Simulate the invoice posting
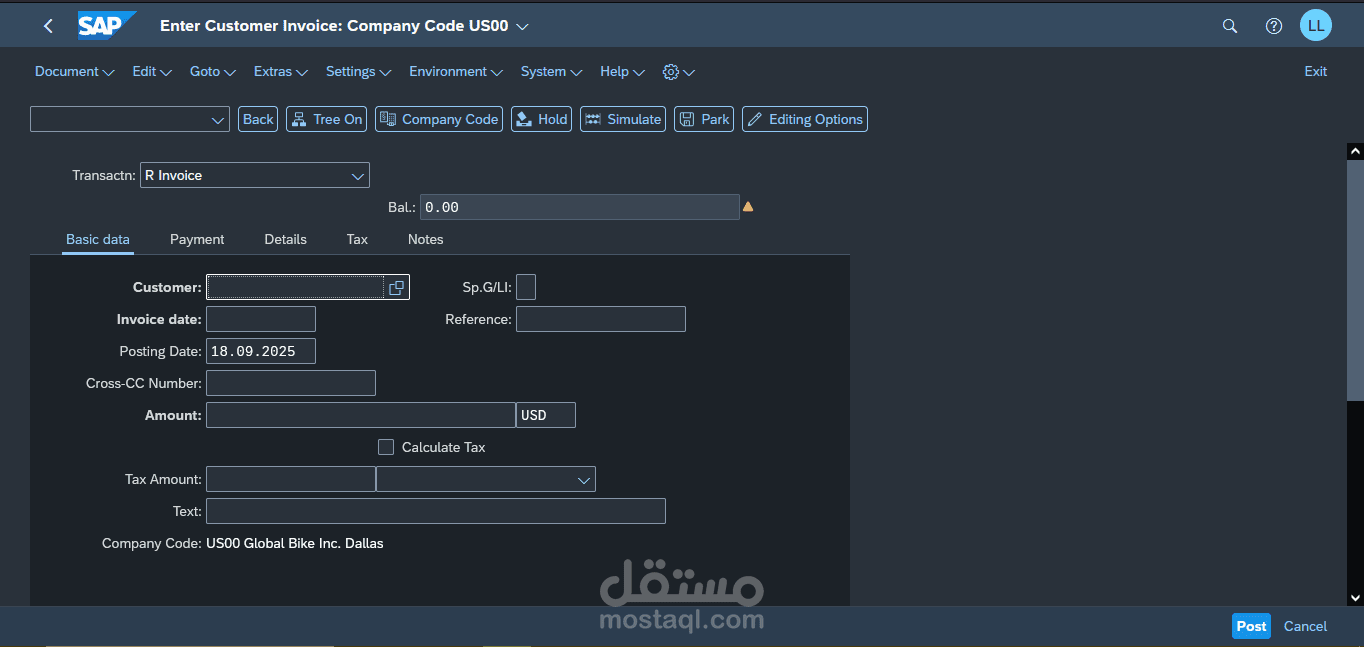The height and width of the screenshot is (647, 1364). 623,119
